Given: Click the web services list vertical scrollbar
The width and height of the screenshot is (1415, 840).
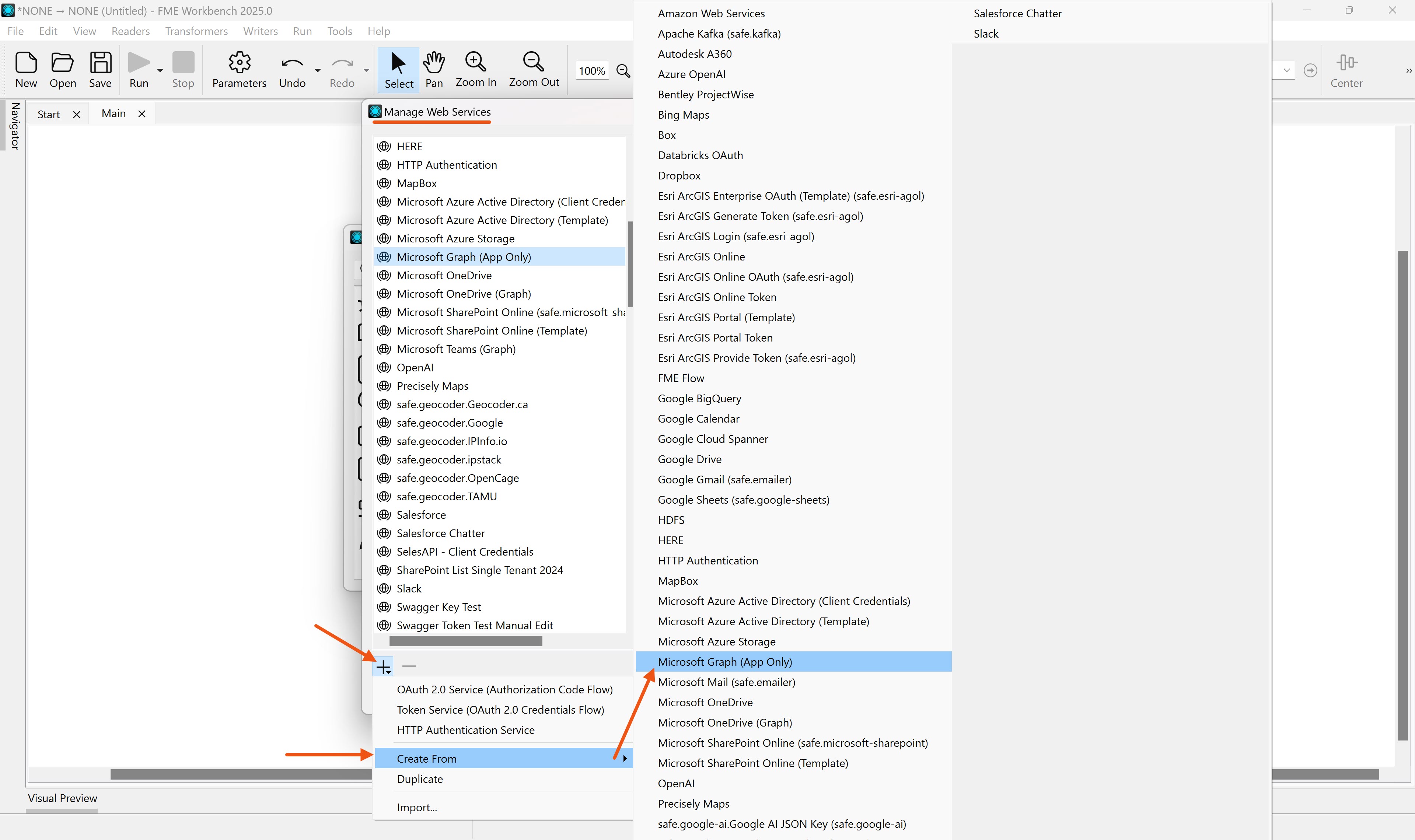Looking at the screenshot, I should pyautogui.click(x=630, y=264).
